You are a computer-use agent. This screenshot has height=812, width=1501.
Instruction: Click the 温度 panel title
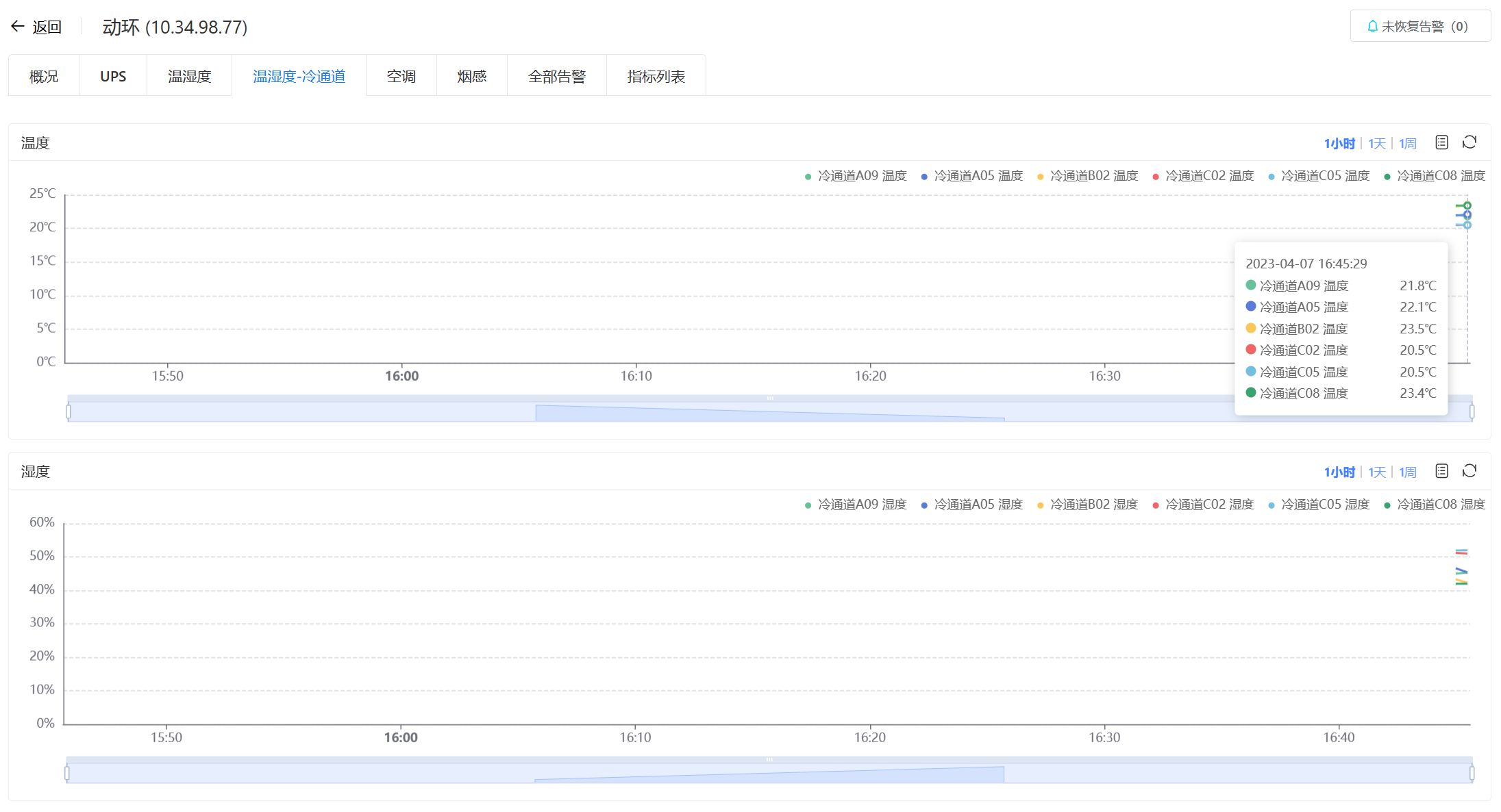[x=36, y=142]
